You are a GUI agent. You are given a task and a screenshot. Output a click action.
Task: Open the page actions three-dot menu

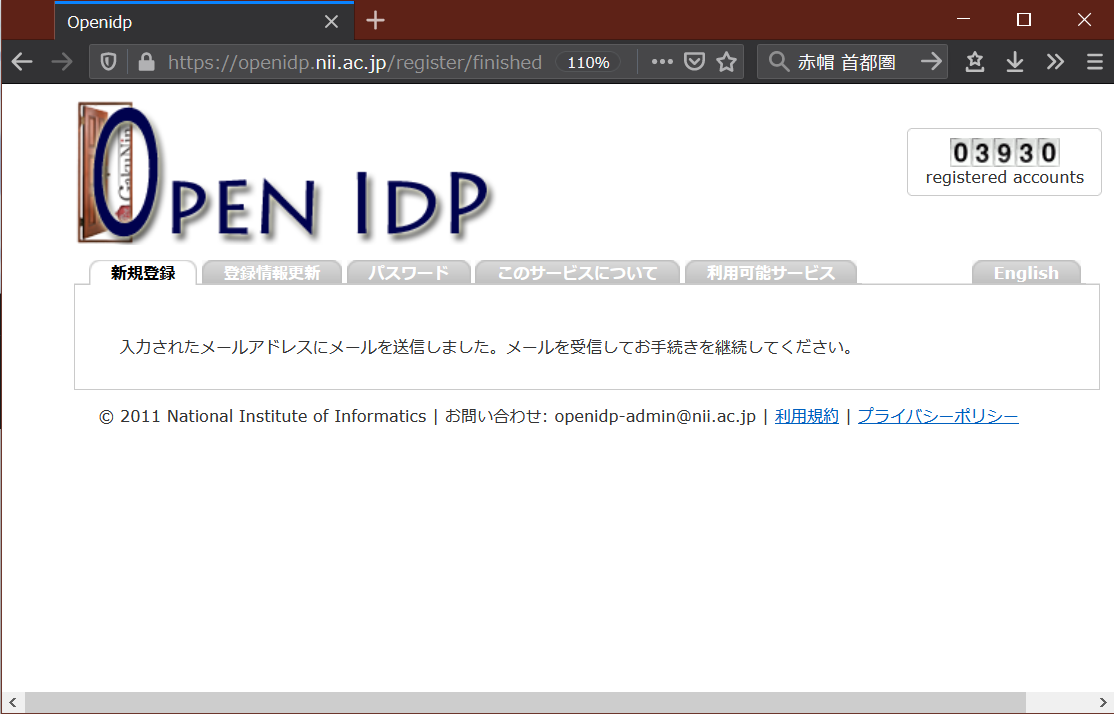662,62
